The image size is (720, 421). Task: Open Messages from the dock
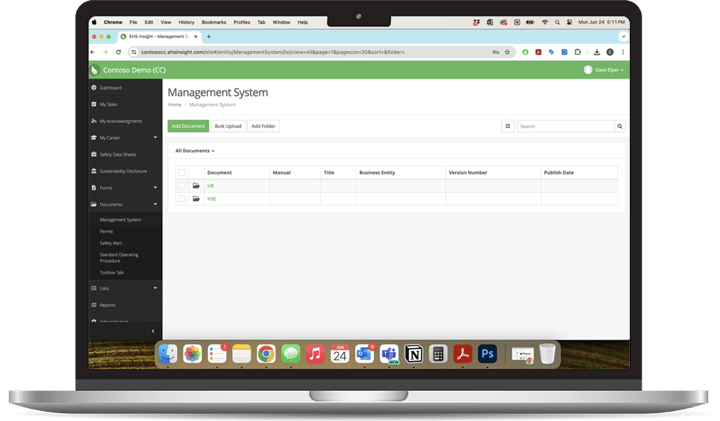click(291, 354)
